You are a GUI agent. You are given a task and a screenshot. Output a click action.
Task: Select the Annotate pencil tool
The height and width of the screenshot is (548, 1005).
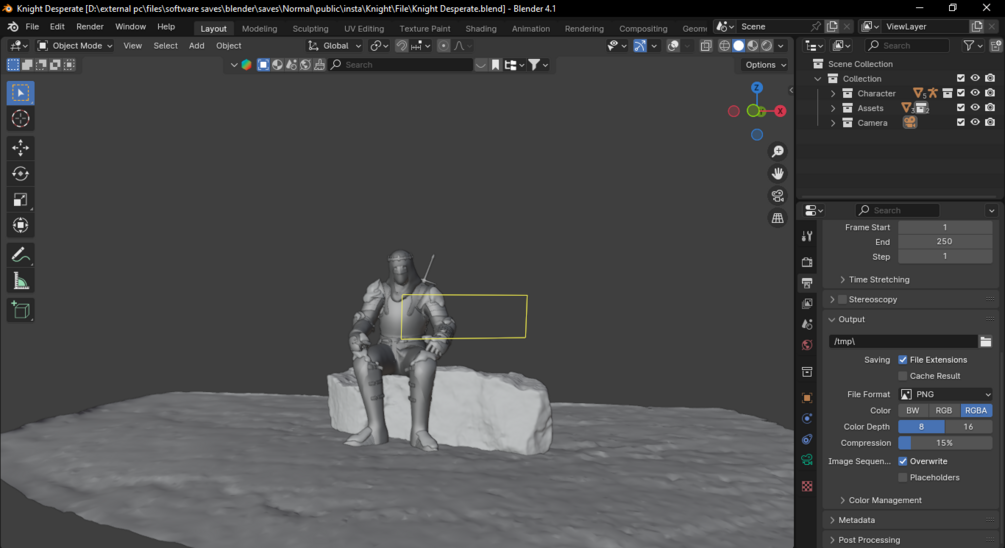21,255
